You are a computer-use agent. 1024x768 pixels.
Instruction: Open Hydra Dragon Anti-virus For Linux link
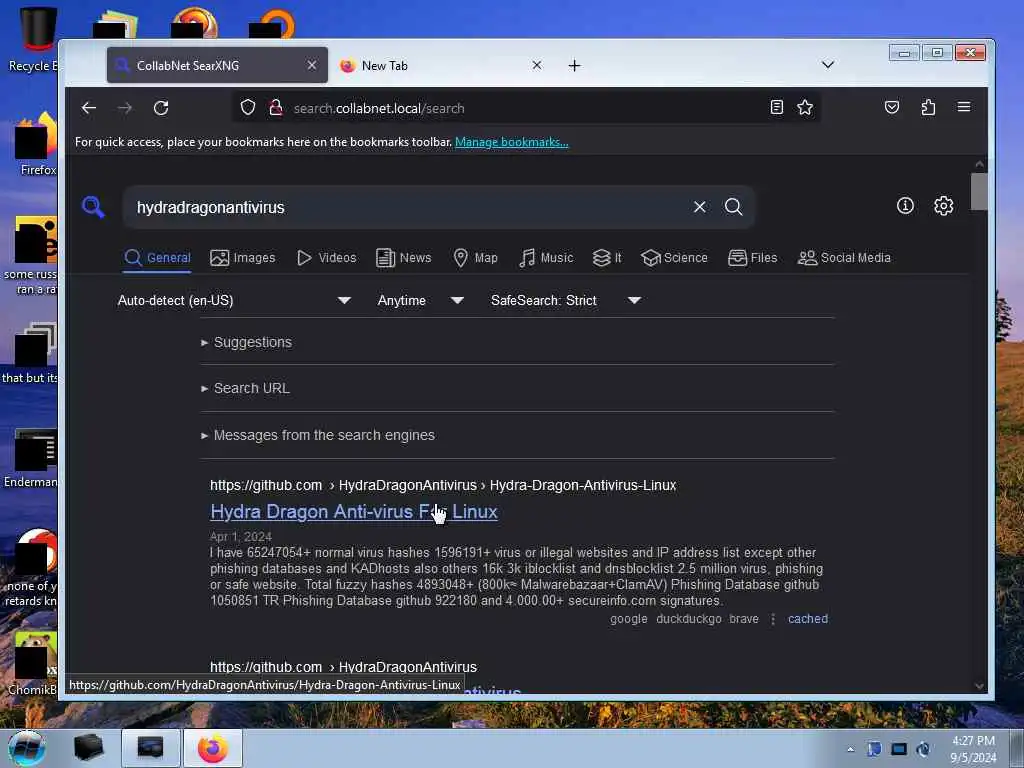tap(353, 511)
